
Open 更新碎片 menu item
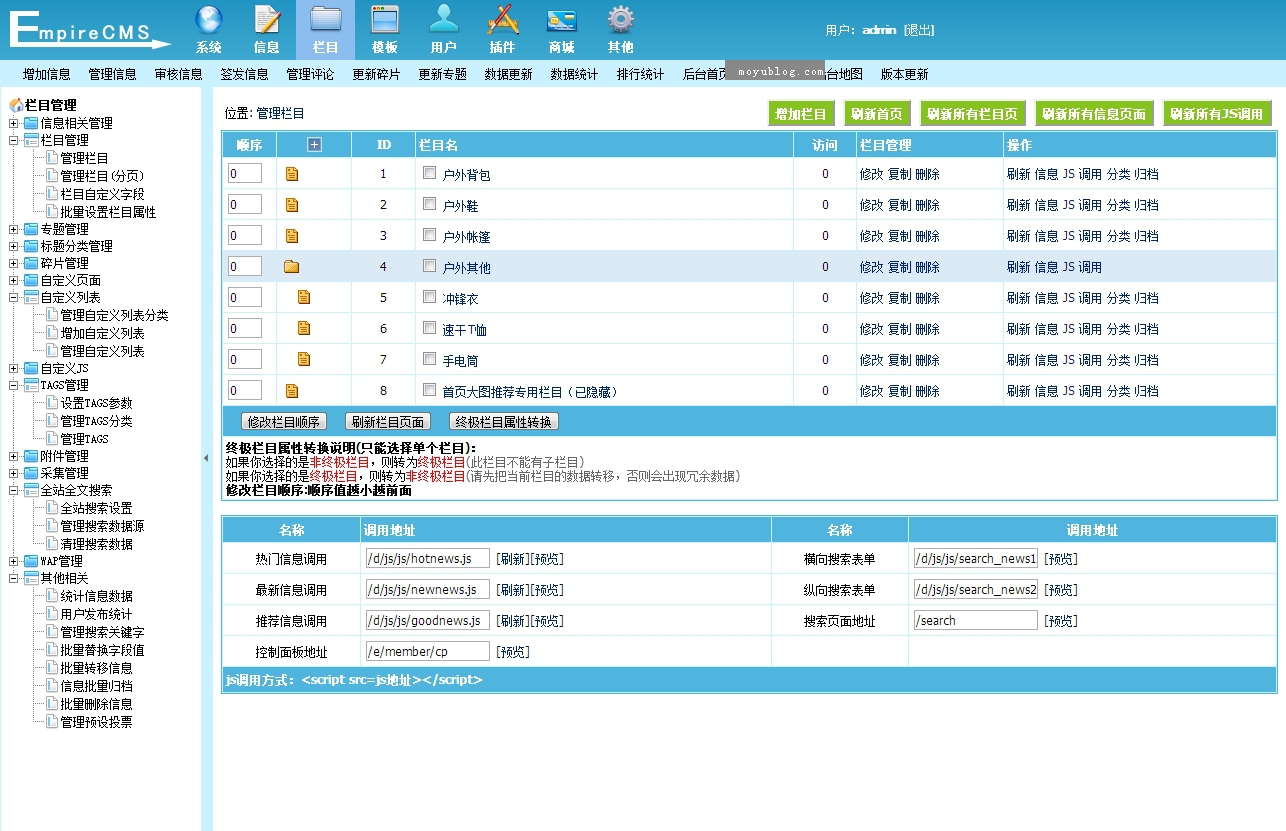point(377,74)
